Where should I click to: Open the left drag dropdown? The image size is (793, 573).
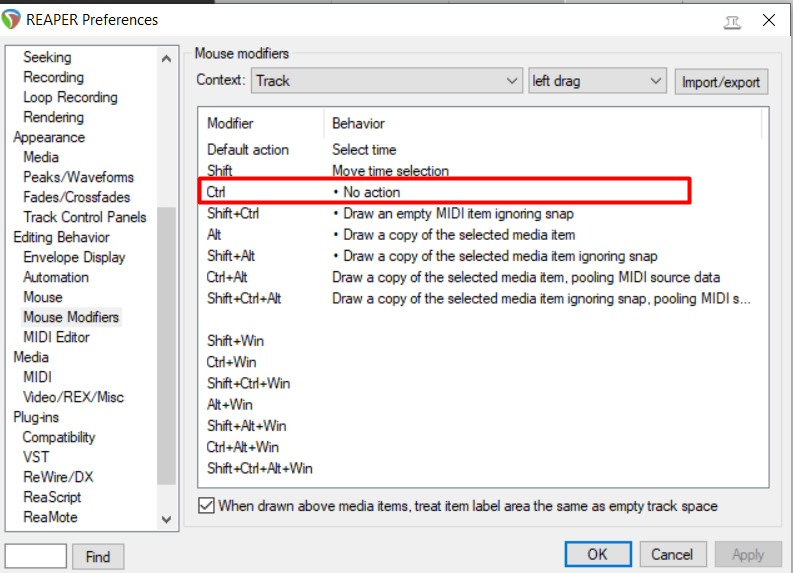pyautogui.click(x=597, y=81)
